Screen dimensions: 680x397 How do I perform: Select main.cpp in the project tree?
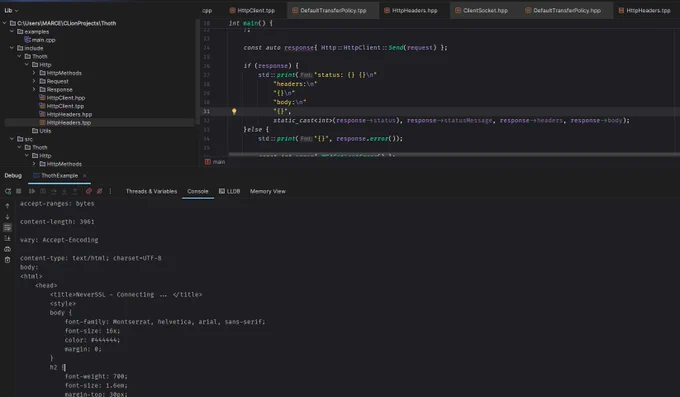click(x=43, y=40)
